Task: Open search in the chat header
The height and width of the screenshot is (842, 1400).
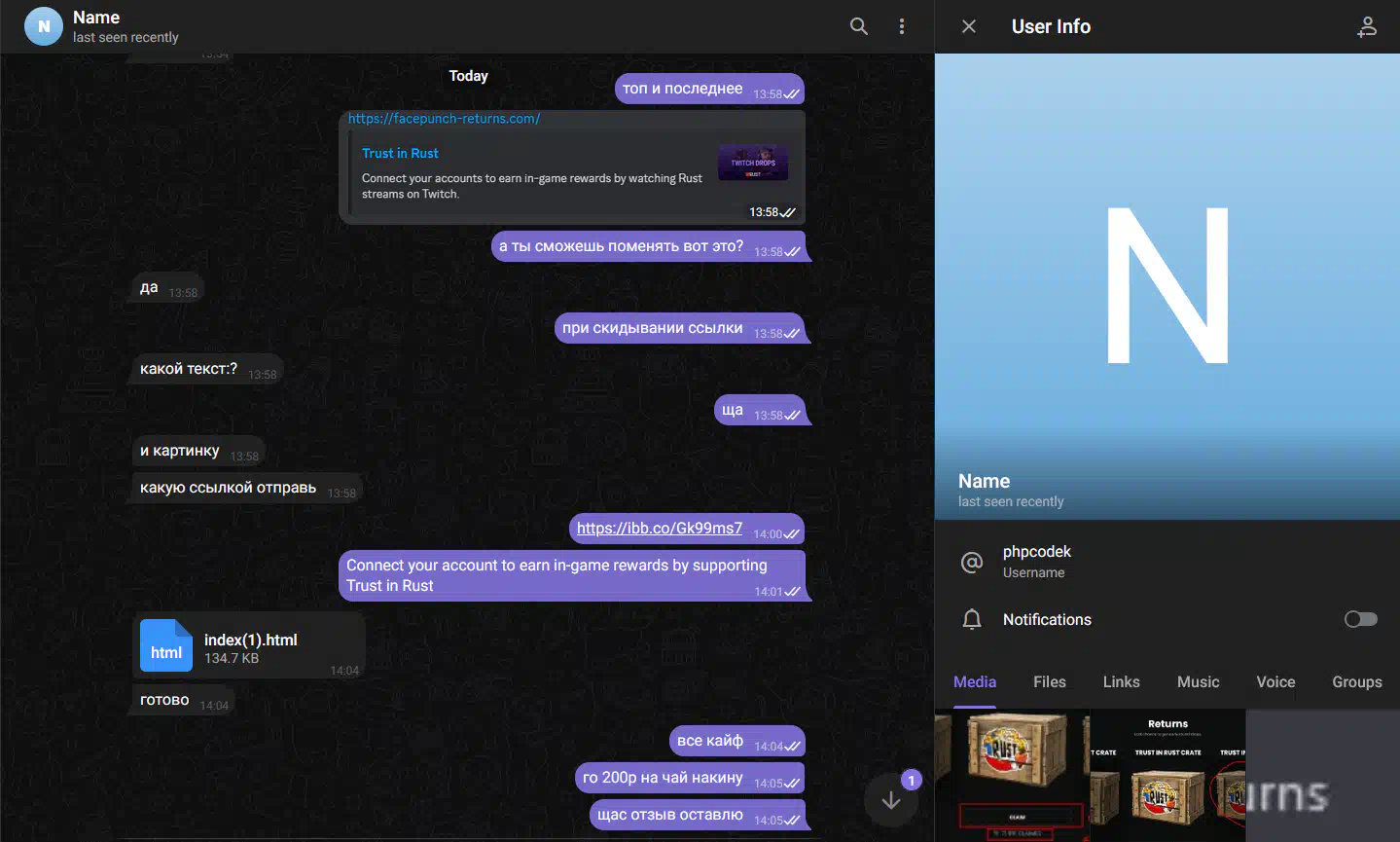Action: (x=858, y=26)
